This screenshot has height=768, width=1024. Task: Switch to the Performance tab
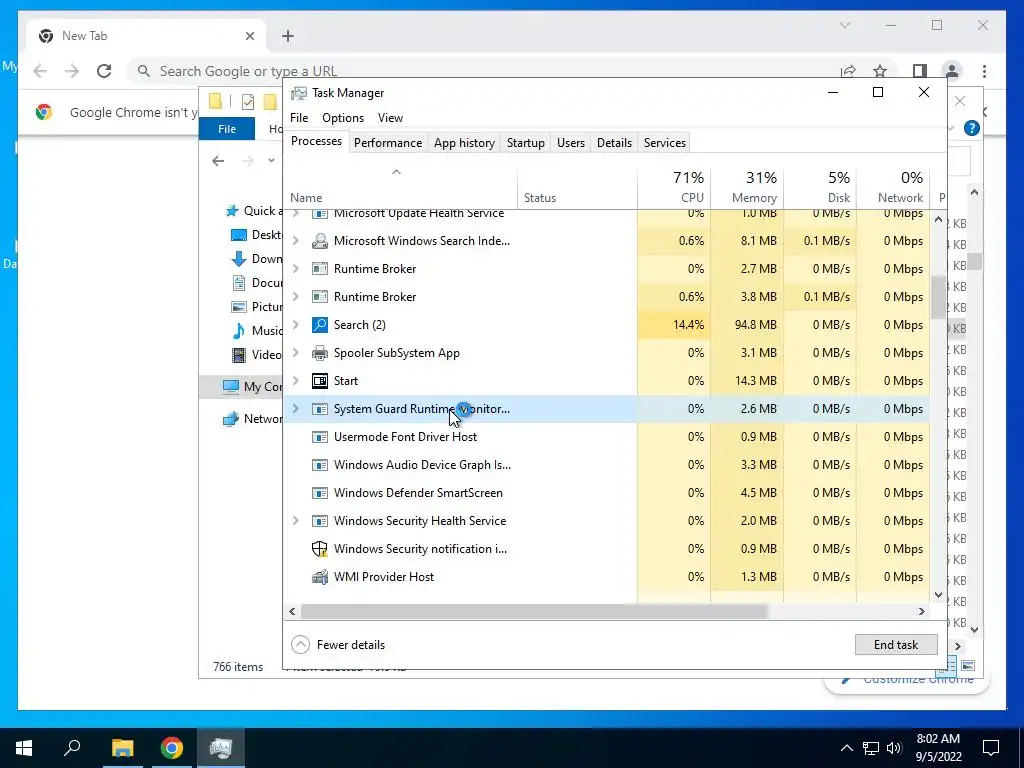tap(388, 142)
